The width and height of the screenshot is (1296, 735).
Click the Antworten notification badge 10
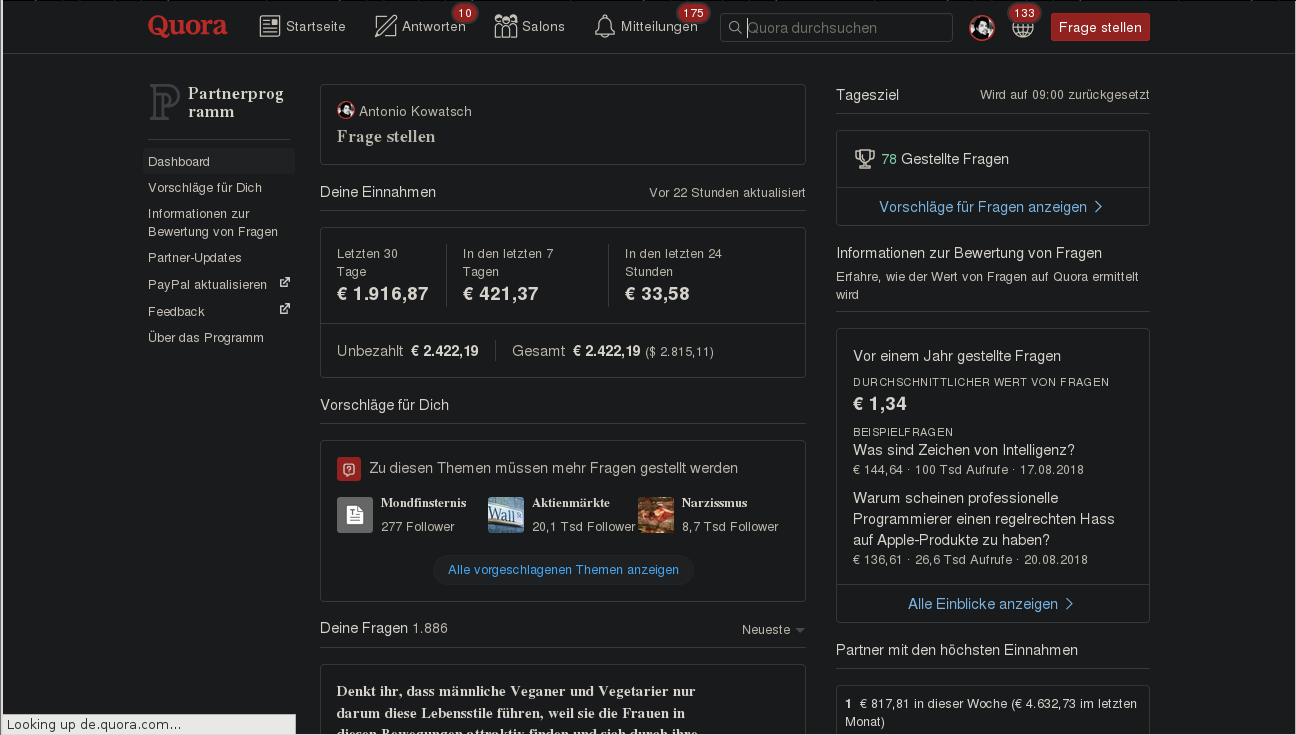[464, 13]
